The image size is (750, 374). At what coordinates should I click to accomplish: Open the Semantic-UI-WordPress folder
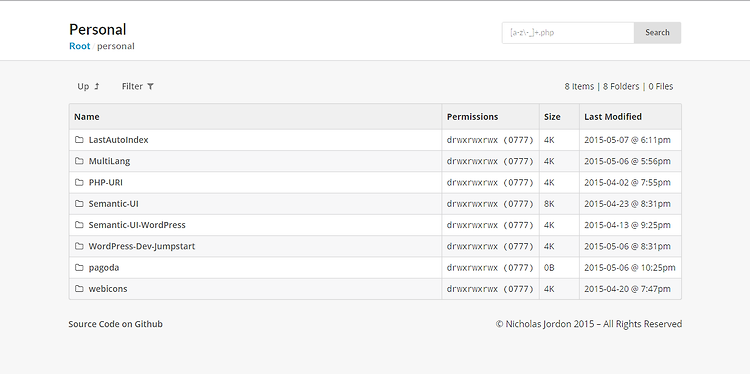(x=137, y=225)
